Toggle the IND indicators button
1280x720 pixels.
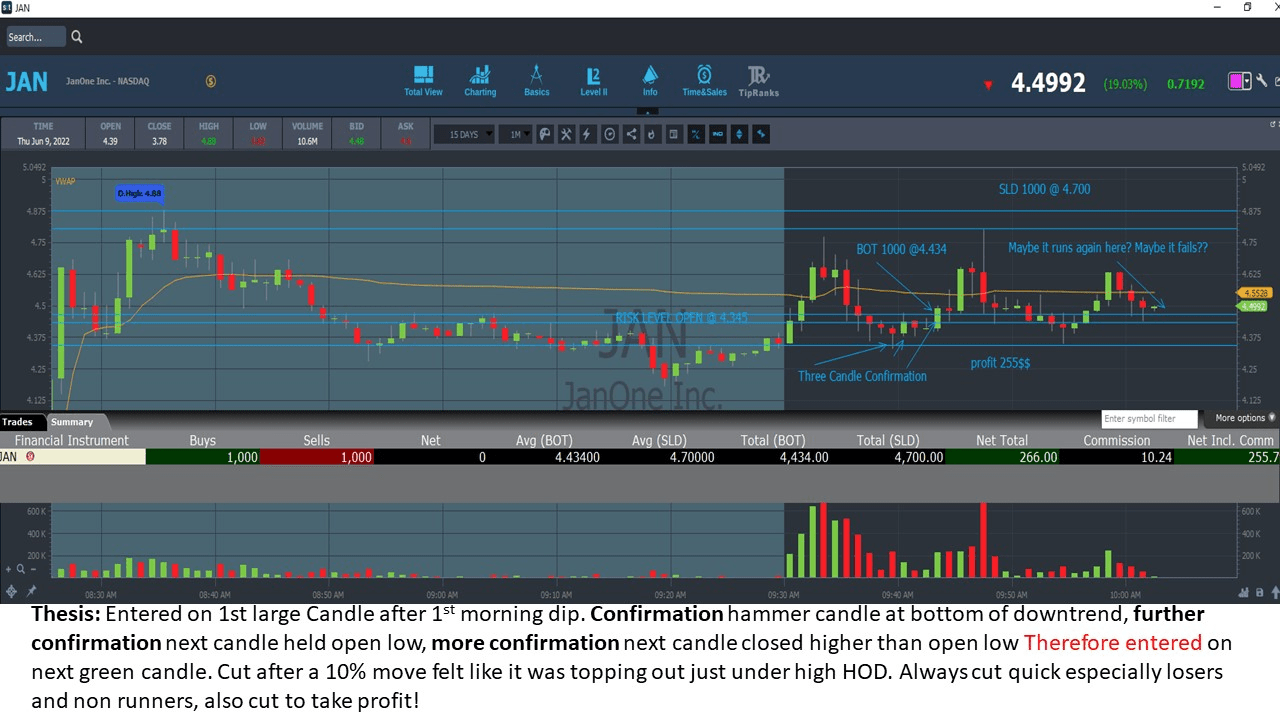click(718, 134)
